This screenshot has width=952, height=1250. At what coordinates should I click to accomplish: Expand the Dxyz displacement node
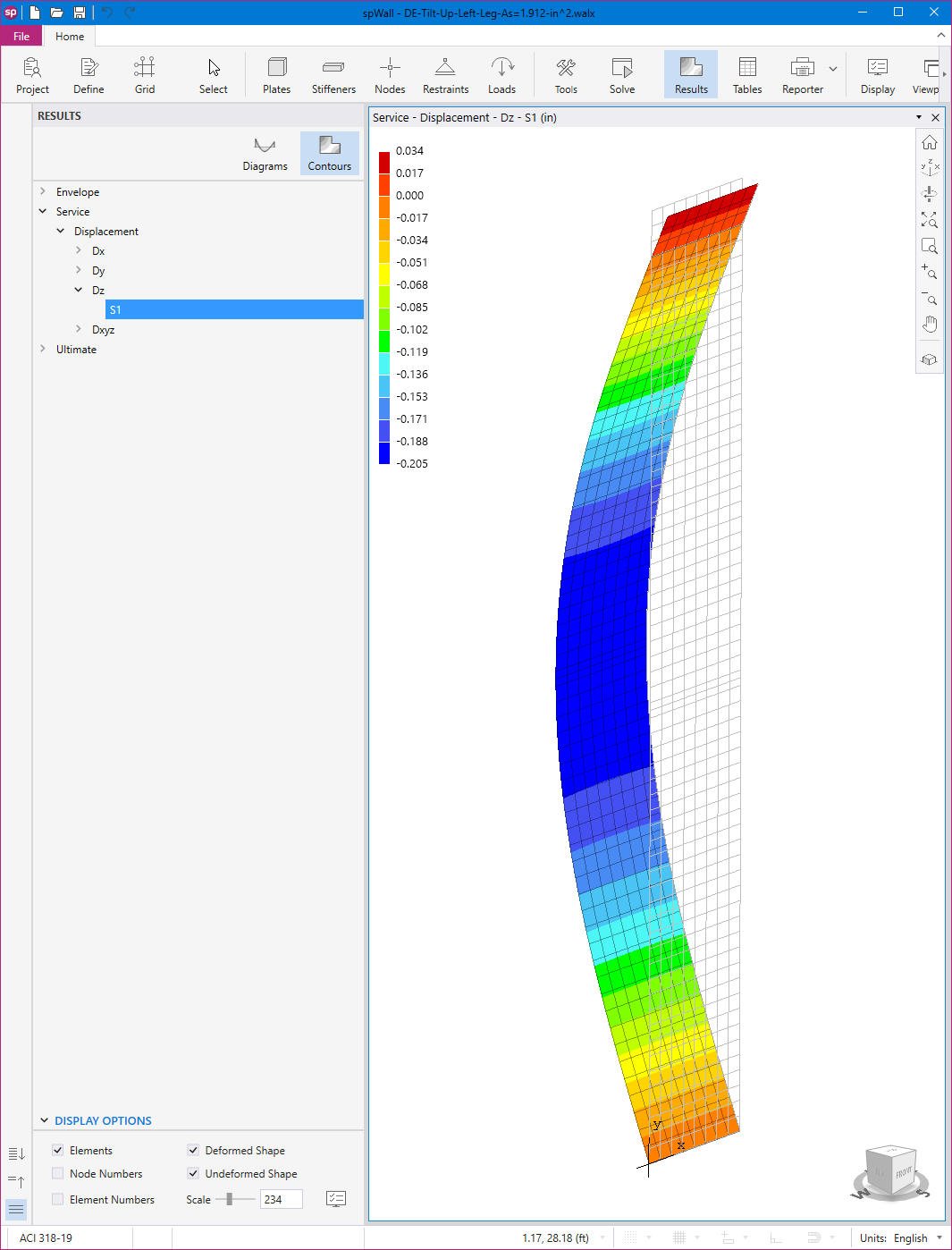79,329
